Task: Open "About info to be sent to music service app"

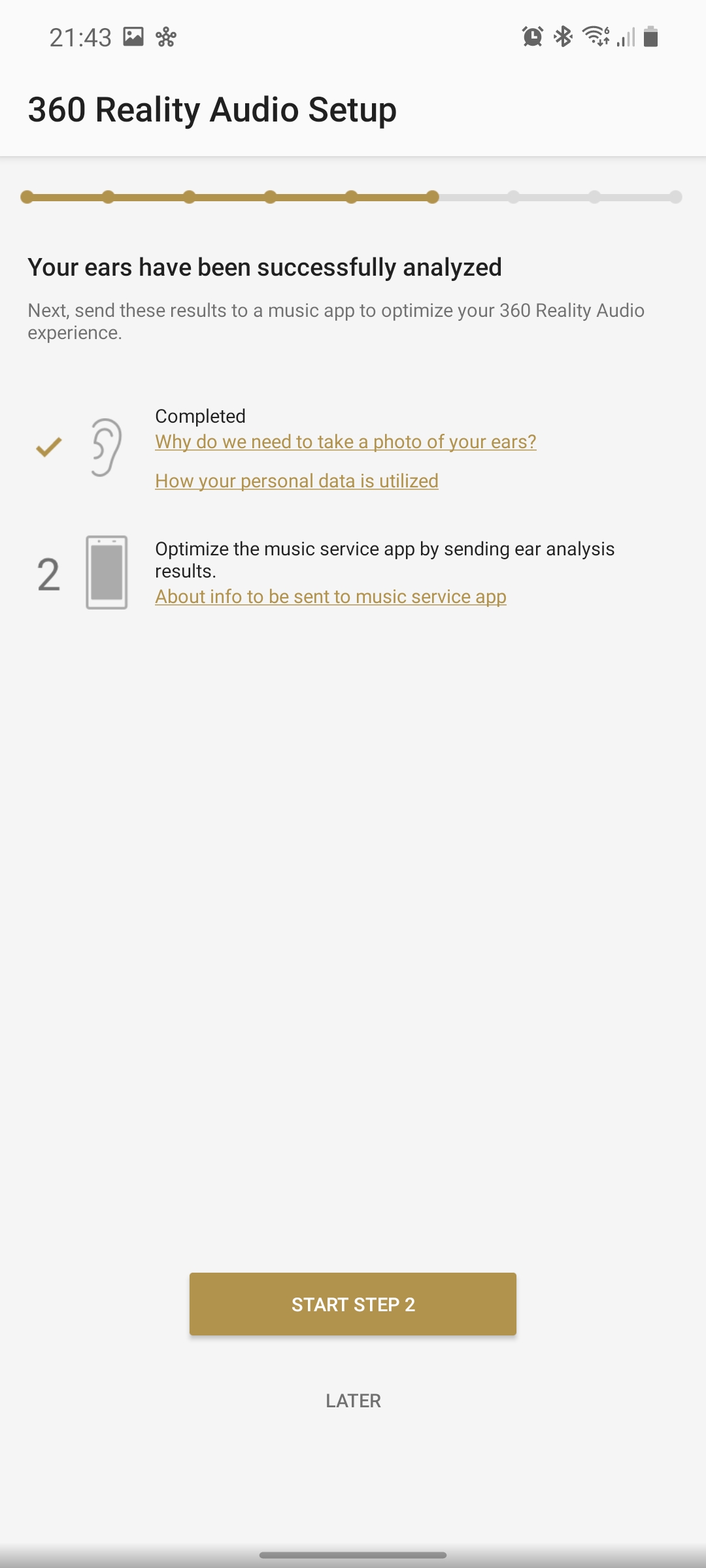Action: coord(330,596)
